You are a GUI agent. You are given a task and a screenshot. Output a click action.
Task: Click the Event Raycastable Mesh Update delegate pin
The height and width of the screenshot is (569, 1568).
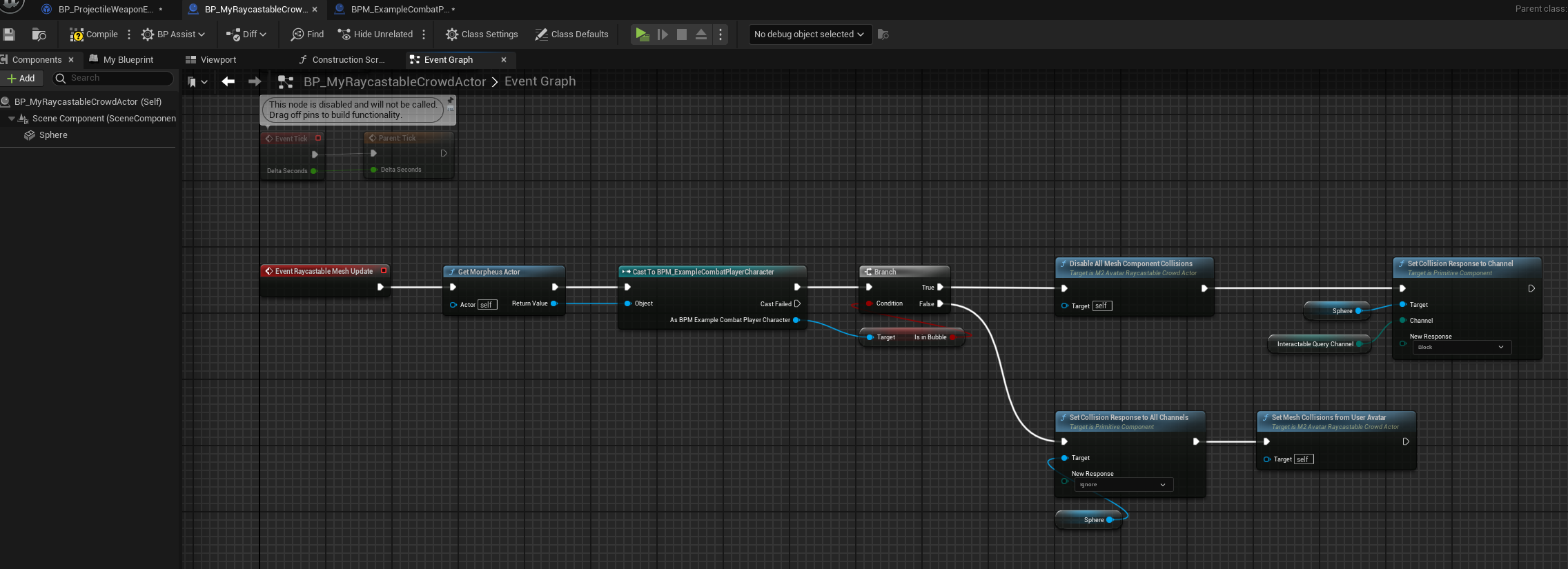(x=384, y=271)
